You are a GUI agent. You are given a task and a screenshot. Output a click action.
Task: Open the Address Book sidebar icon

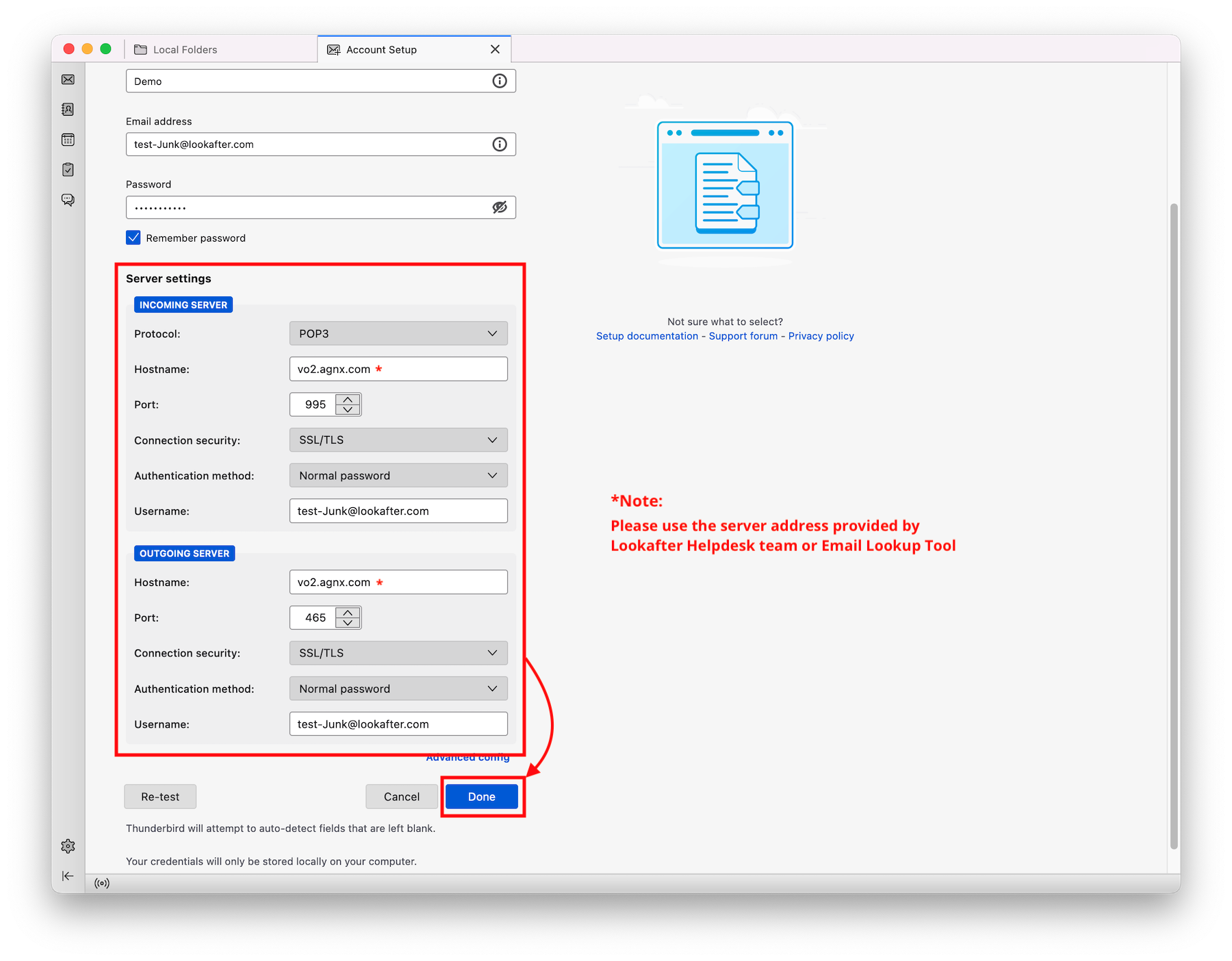[68, 110]
